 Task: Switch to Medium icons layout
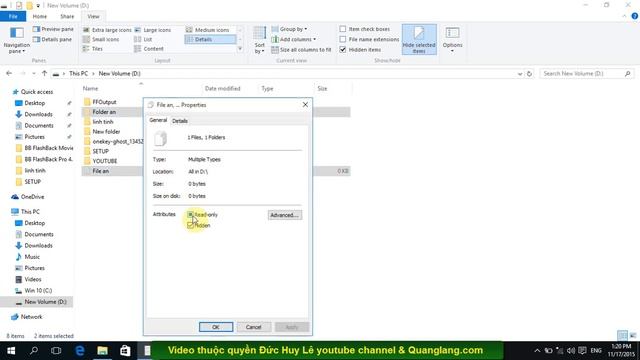pos(207,30)
